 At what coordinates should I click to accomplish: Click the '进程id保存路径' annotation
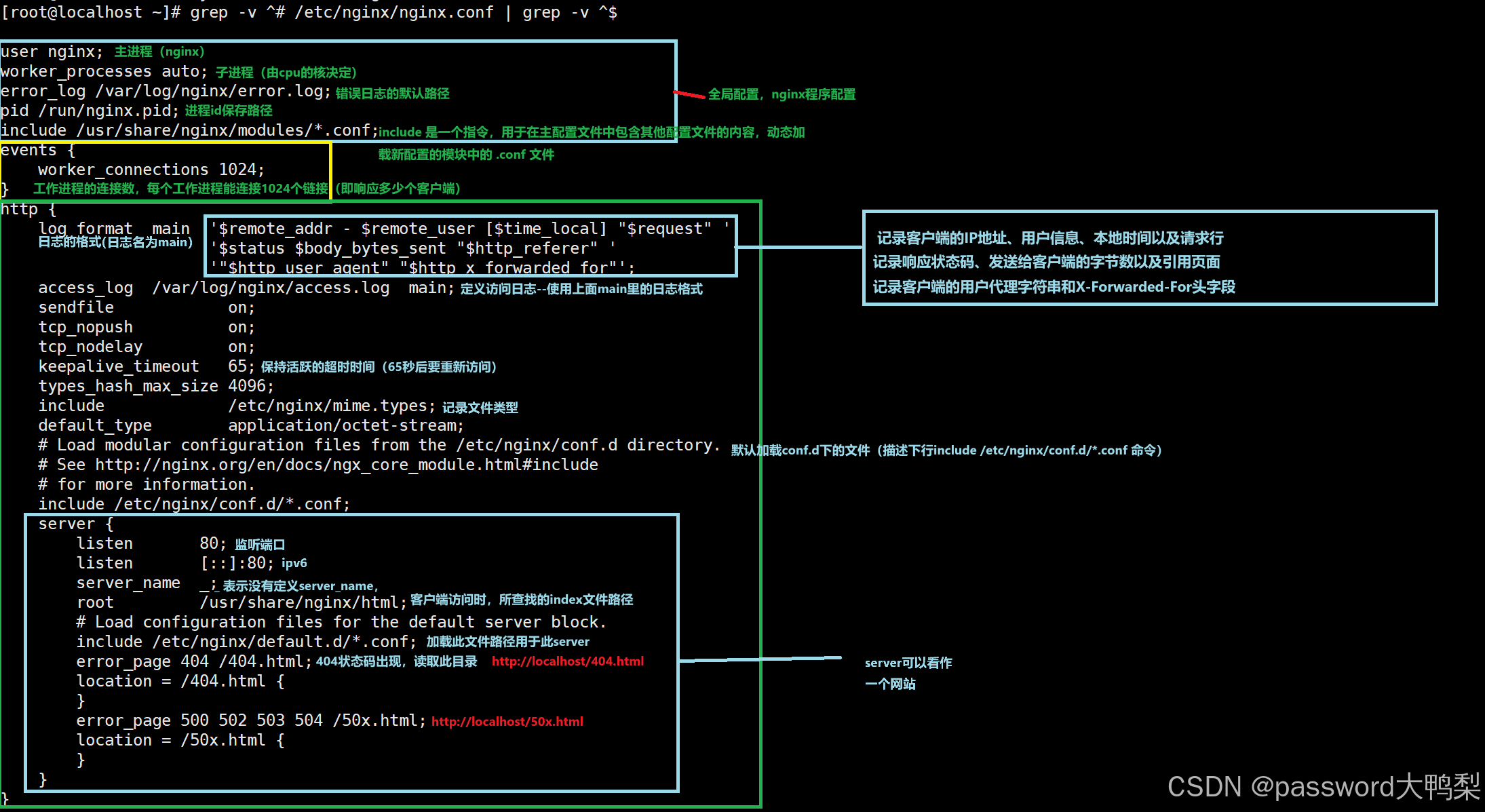tap(229, 111)
